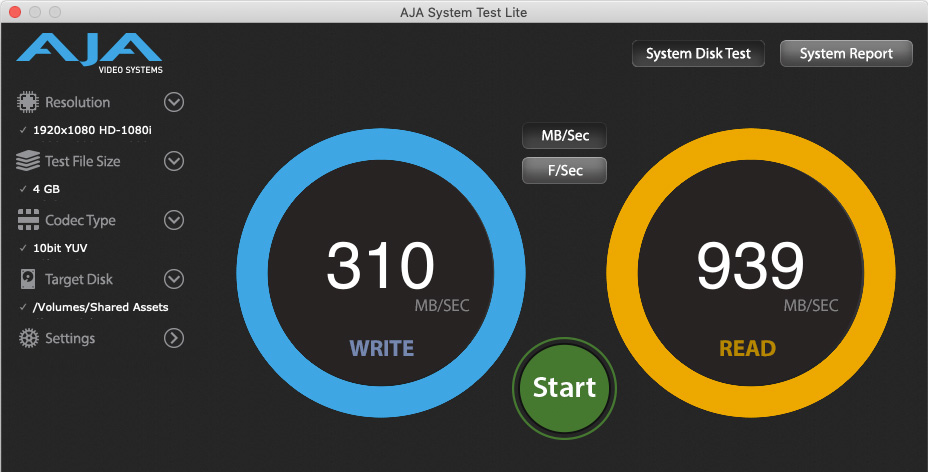Expand the Test File Size chevron
Image resolution: width=928 pixels, height=472 pixels.
pos(174,161)
